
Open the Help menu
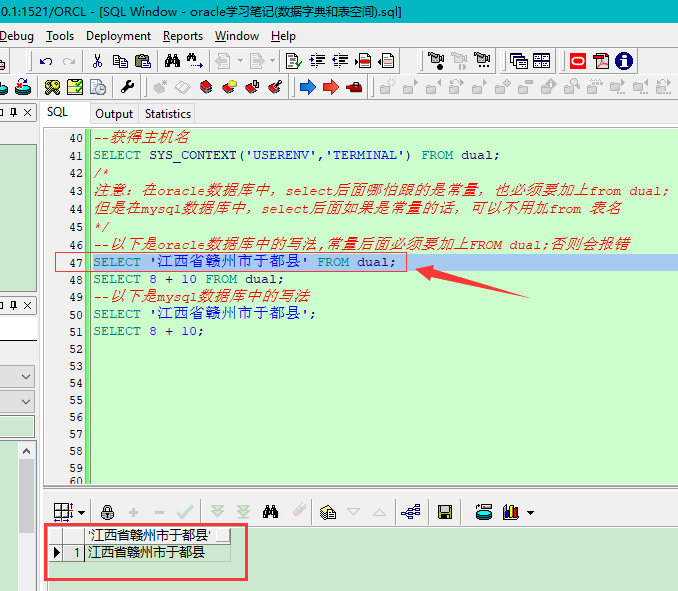(x=283, y=36)
